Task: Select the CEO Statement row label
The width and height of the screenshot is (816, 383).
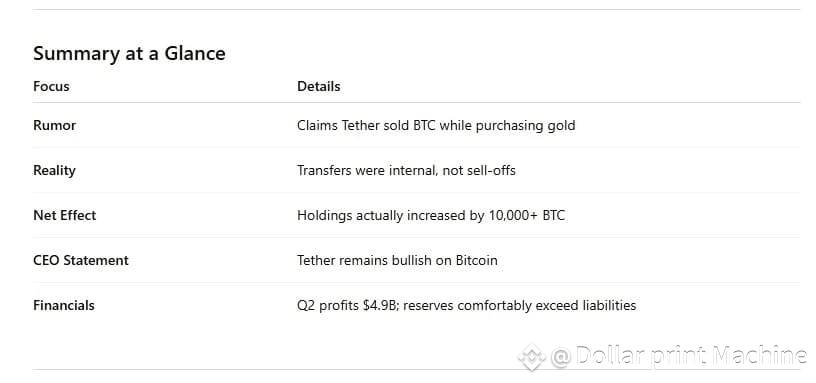Action: pos(81,260)
